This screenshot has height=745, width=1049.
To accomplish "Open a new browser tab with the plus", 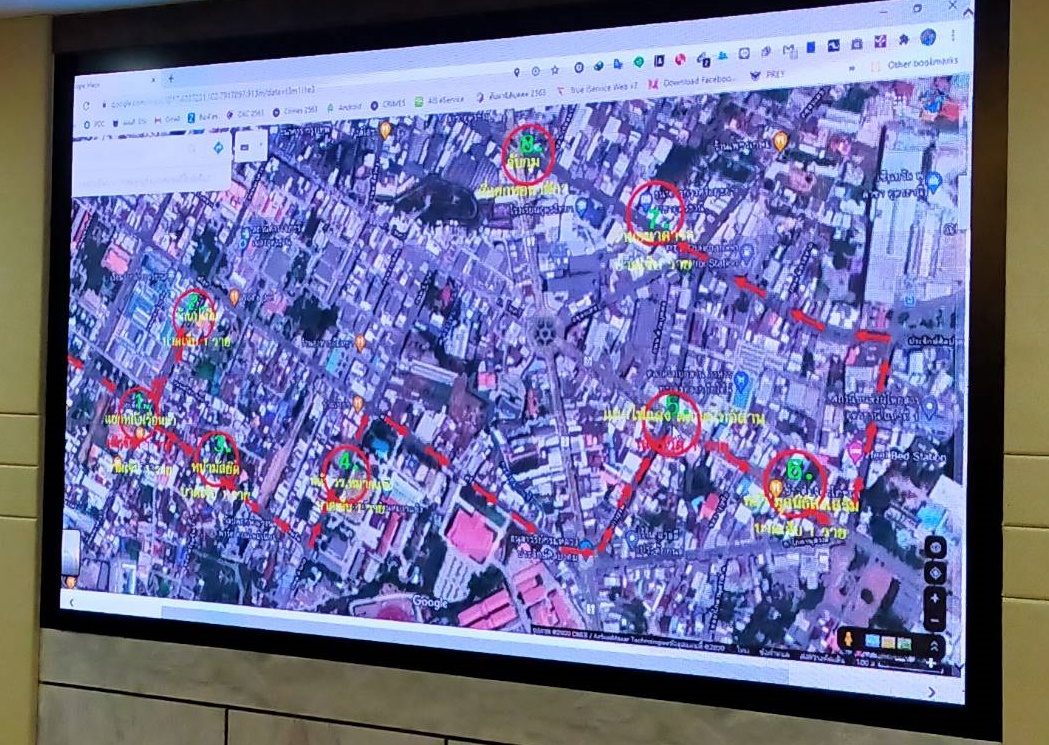I will click(x=171, y=79).
